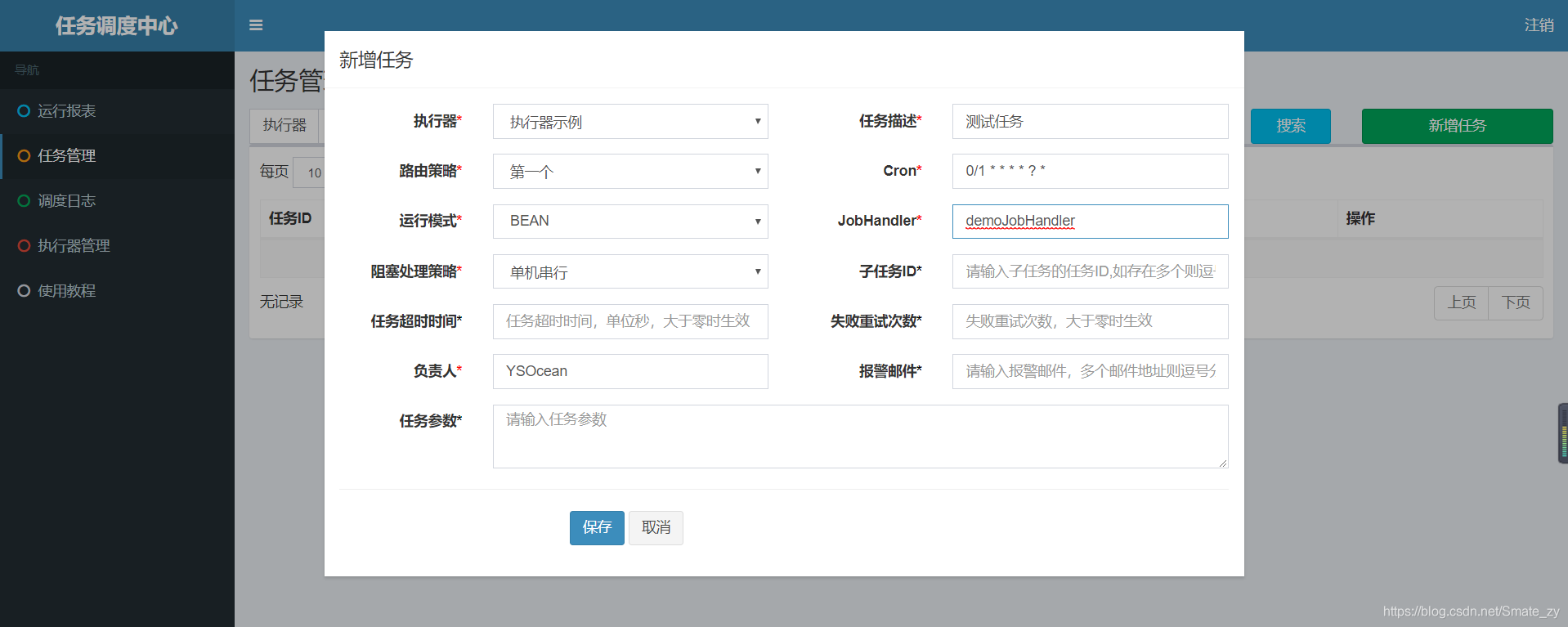The height and width of the screenshot is (627, 1568).
Task: Click the 任务ID column header
Action: pyautogui.click(x=290, y=218)
